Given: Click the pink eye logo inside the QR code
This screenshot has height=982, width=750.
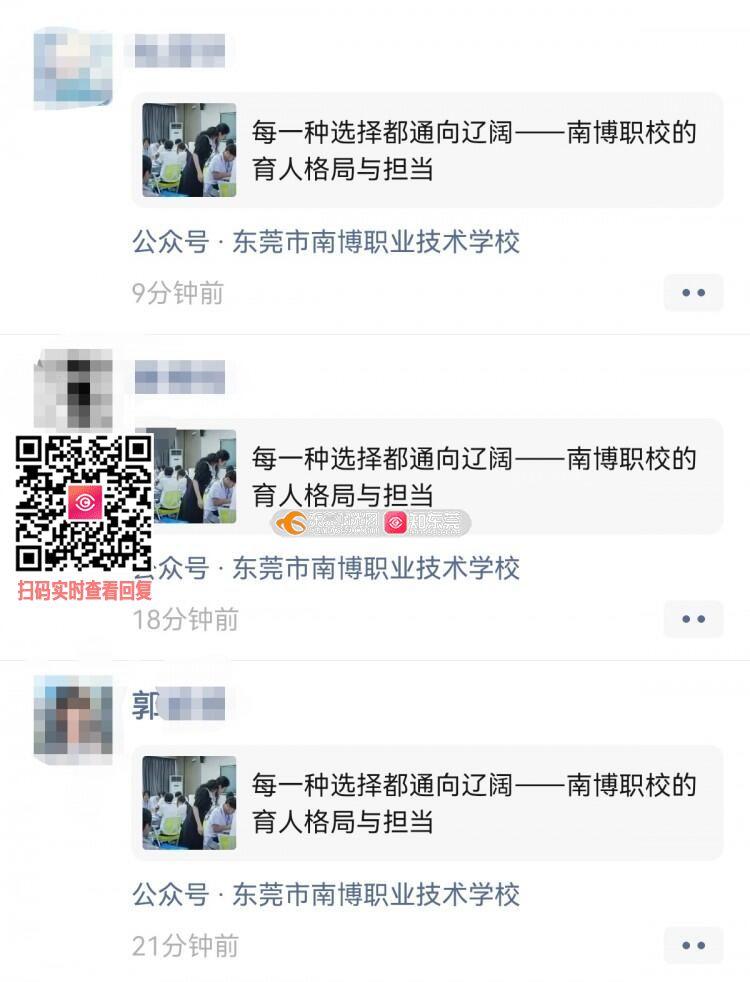Looking at the screenshot, I should [x=85, y=502].
